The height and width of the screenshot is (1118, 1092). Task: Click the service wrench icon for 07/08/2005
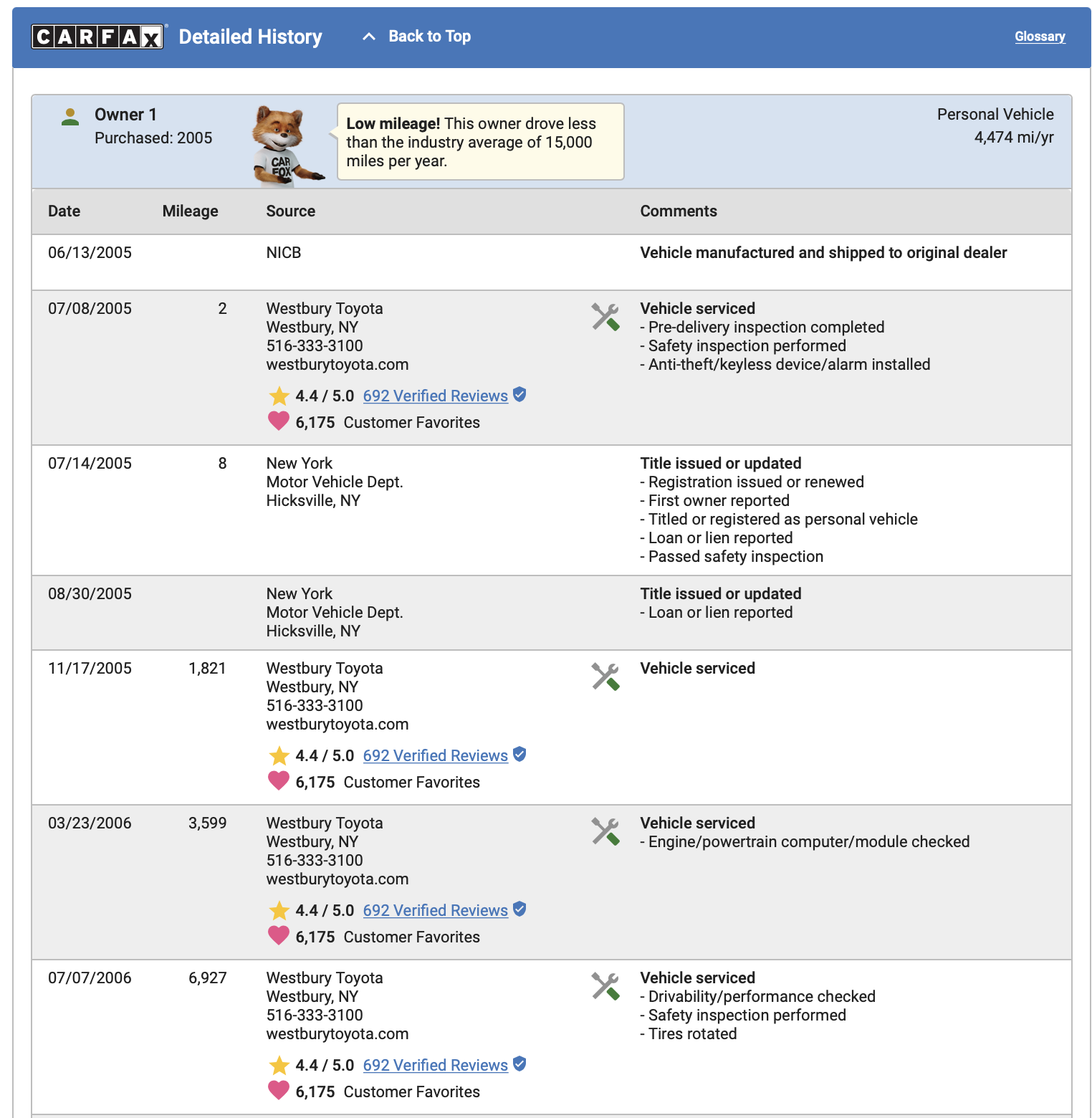tap(605, 317)
